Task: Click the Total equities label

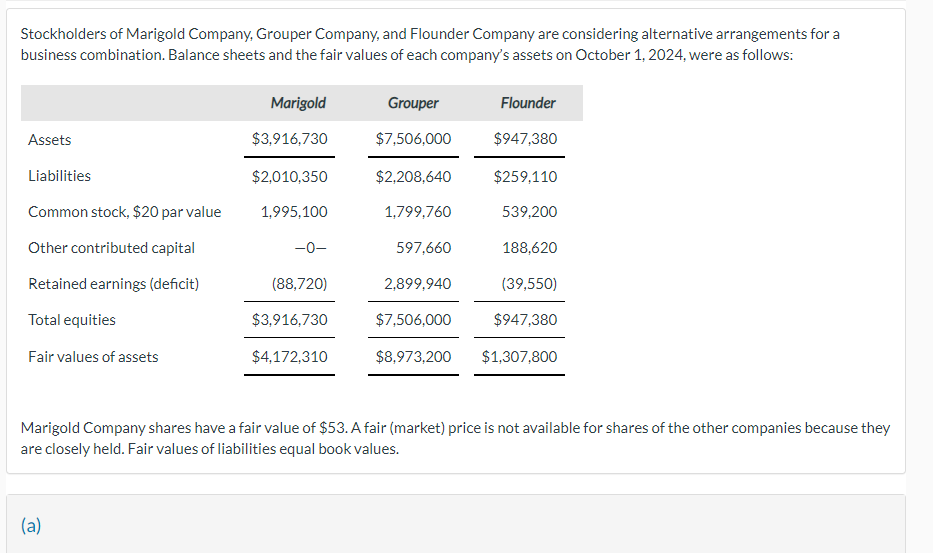Action: (72, 320)
